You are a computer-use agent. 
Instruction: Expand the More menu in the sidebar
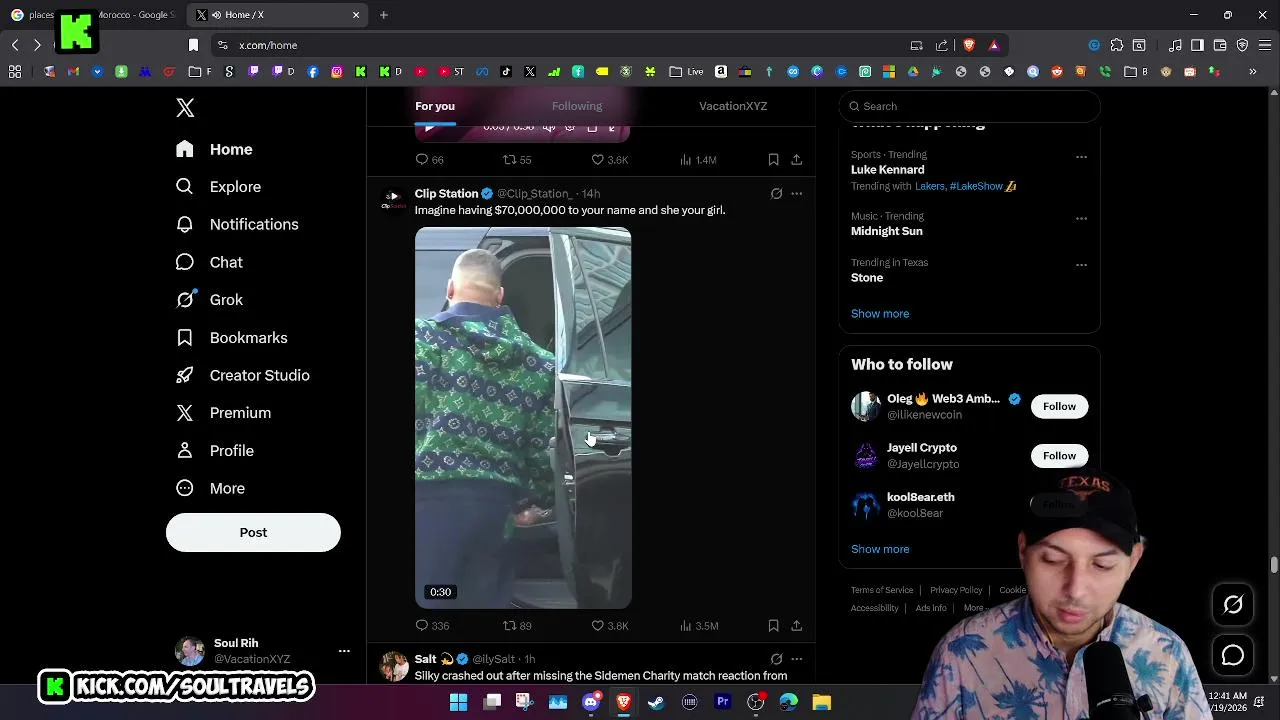coord(210,488)
